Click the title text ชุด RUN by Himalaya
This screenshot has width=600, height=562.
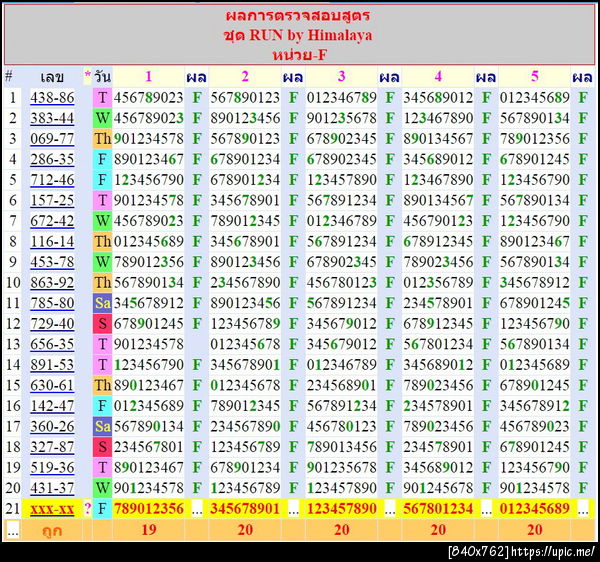point(298,35)
